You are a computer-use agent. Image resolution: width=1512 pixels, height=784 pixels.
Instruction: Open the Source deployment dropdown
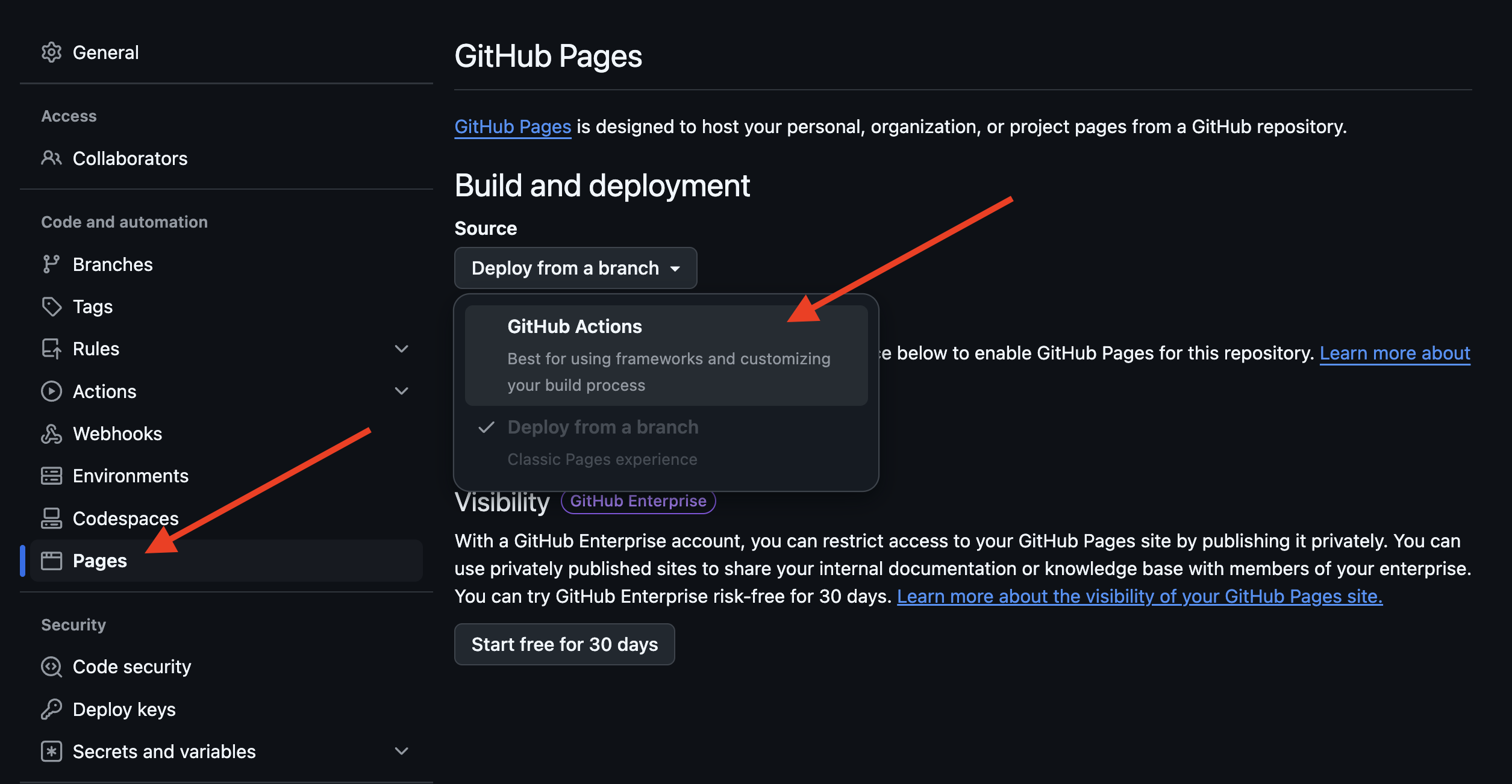pyautogui.click(x=575, y=267)
